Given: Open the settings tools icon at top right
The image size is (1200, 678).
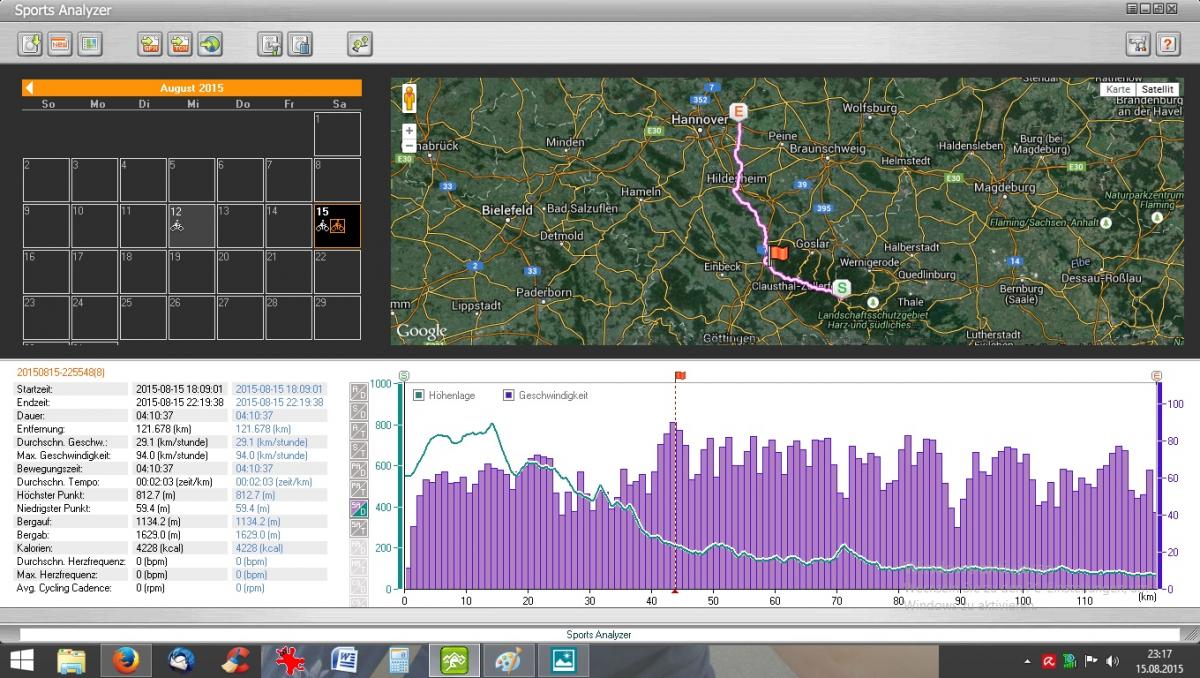Looking at the screenshot, I should [1138, 44].
